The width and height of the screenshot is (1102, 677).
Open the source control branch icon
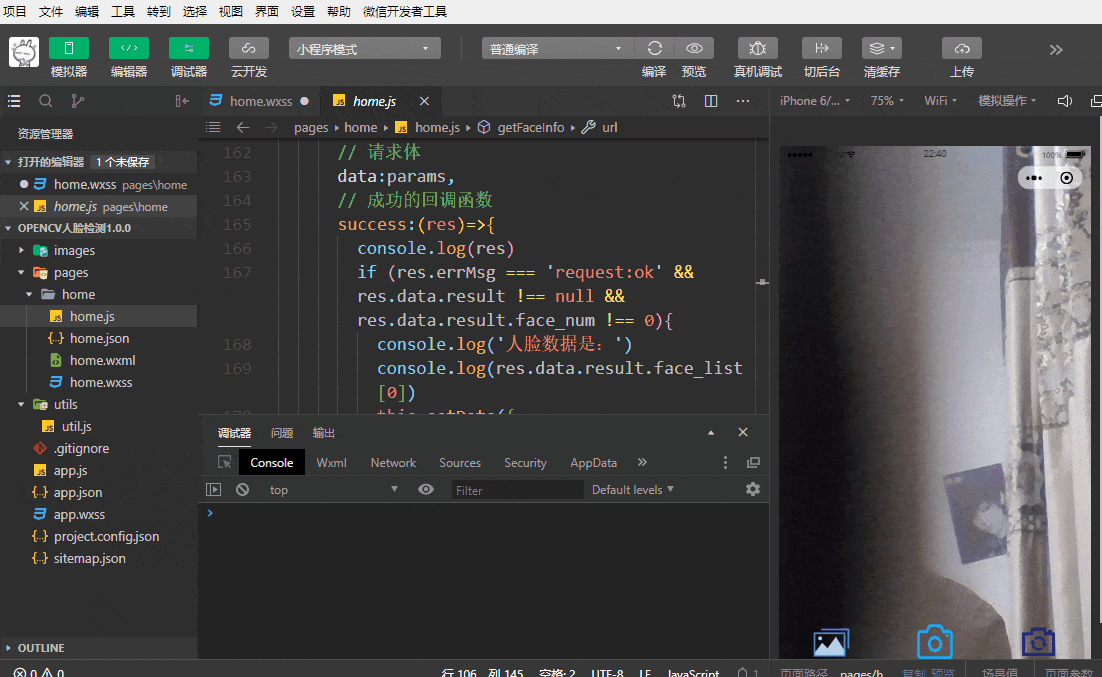pos(77,101)
